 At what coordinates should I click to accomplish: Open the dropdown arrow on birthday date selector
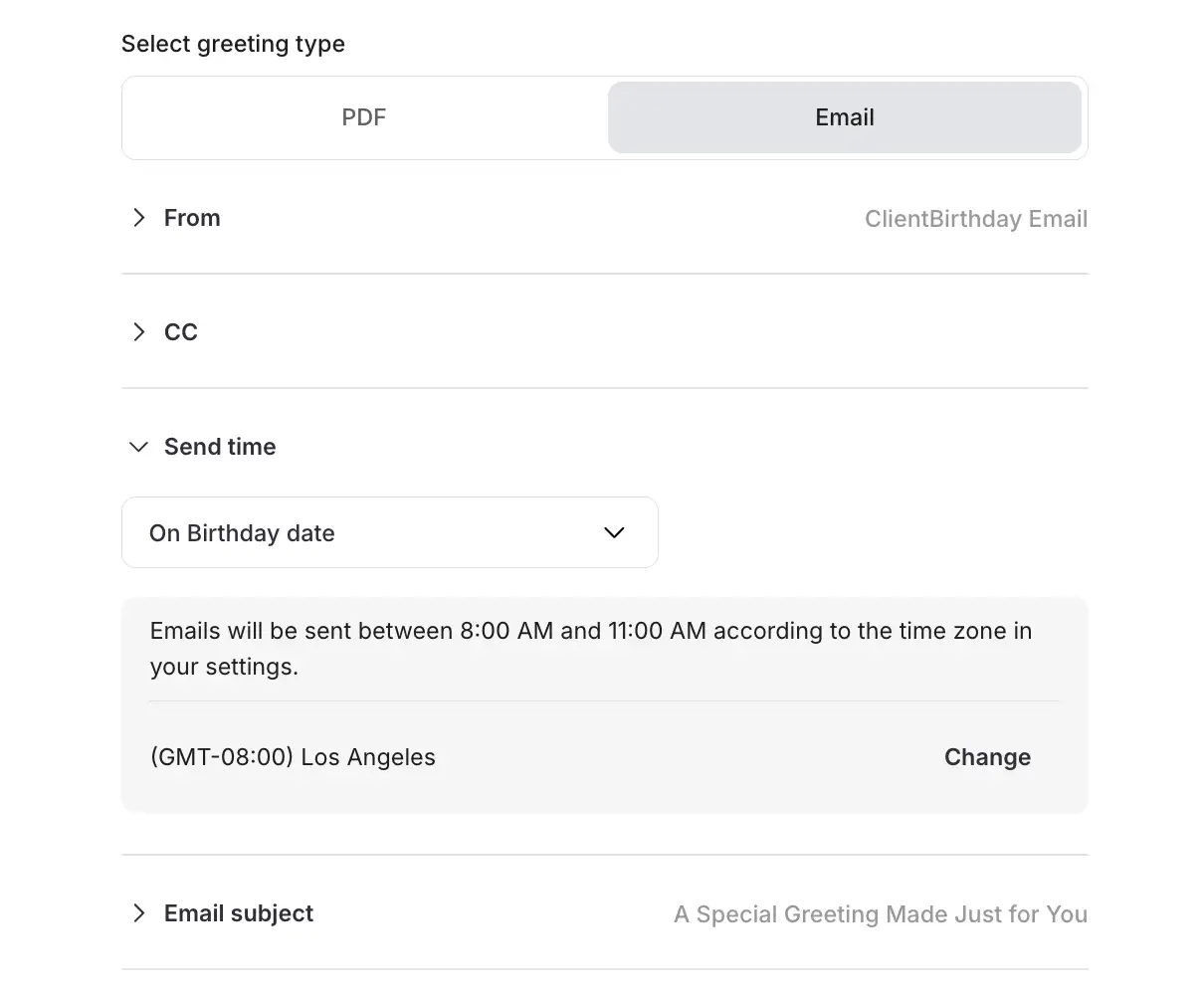coord(614,532)
